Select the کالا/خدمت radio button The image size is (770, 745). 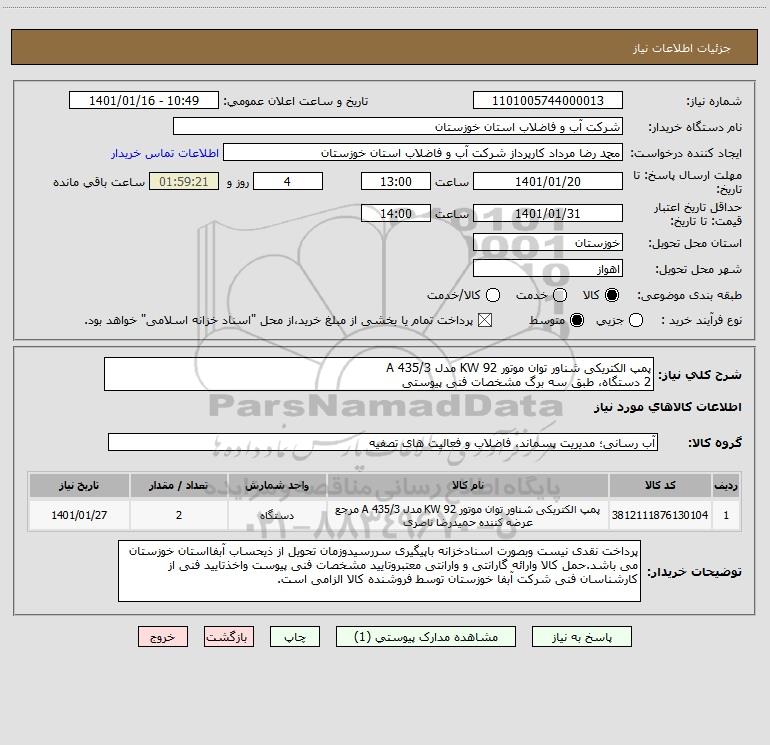pyautogui.click(x=493, y=295)
